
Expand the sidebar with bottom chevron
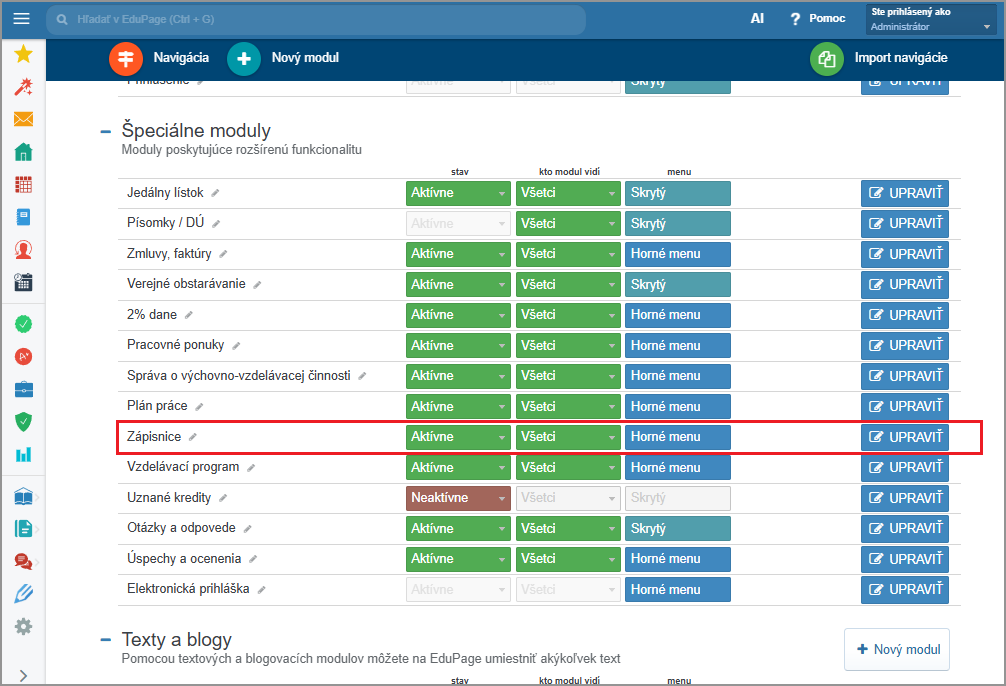click(23, 675)
